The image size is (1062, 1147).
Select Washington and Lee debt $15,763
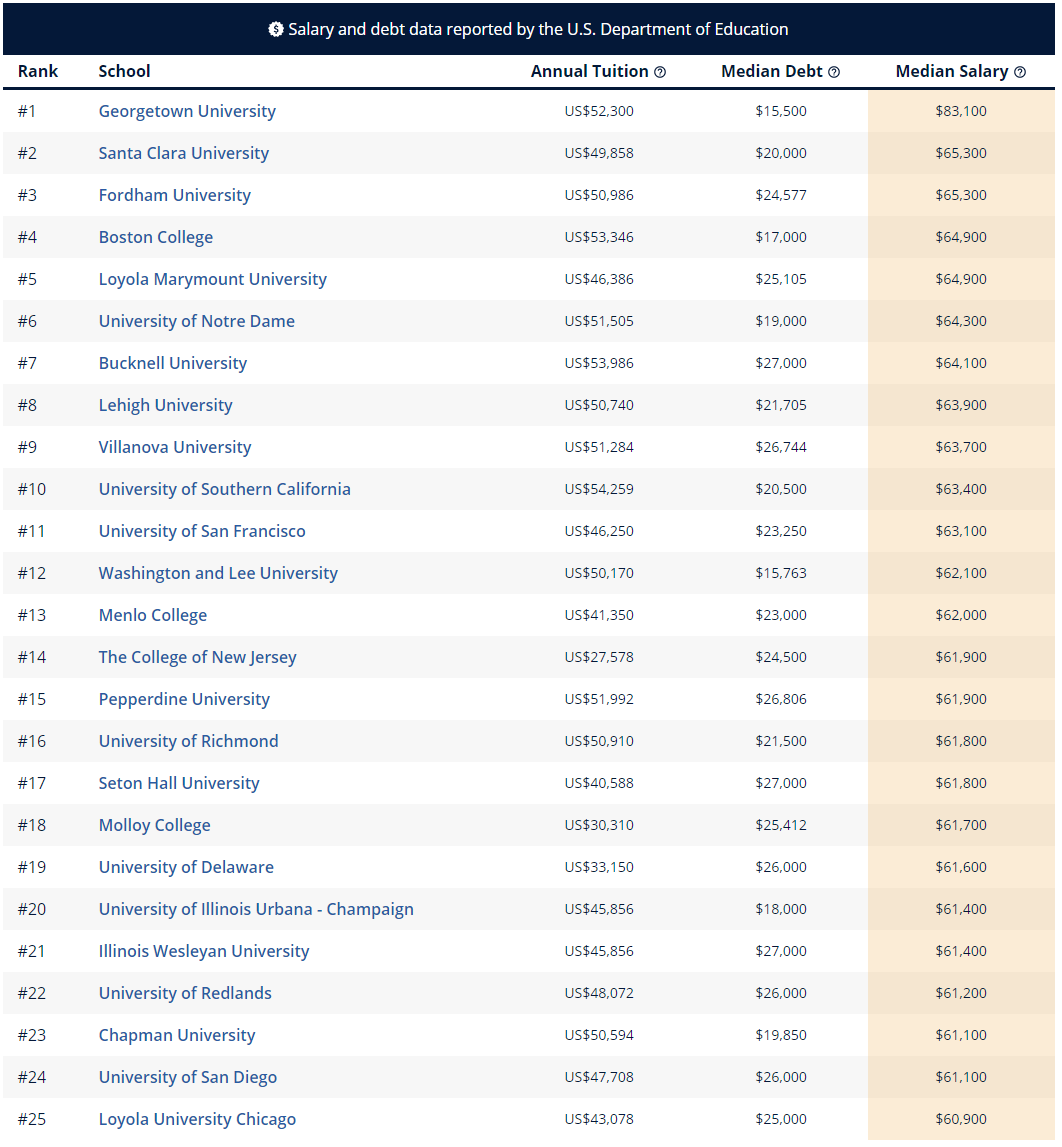pyautogui.click(x=781, y=574)
